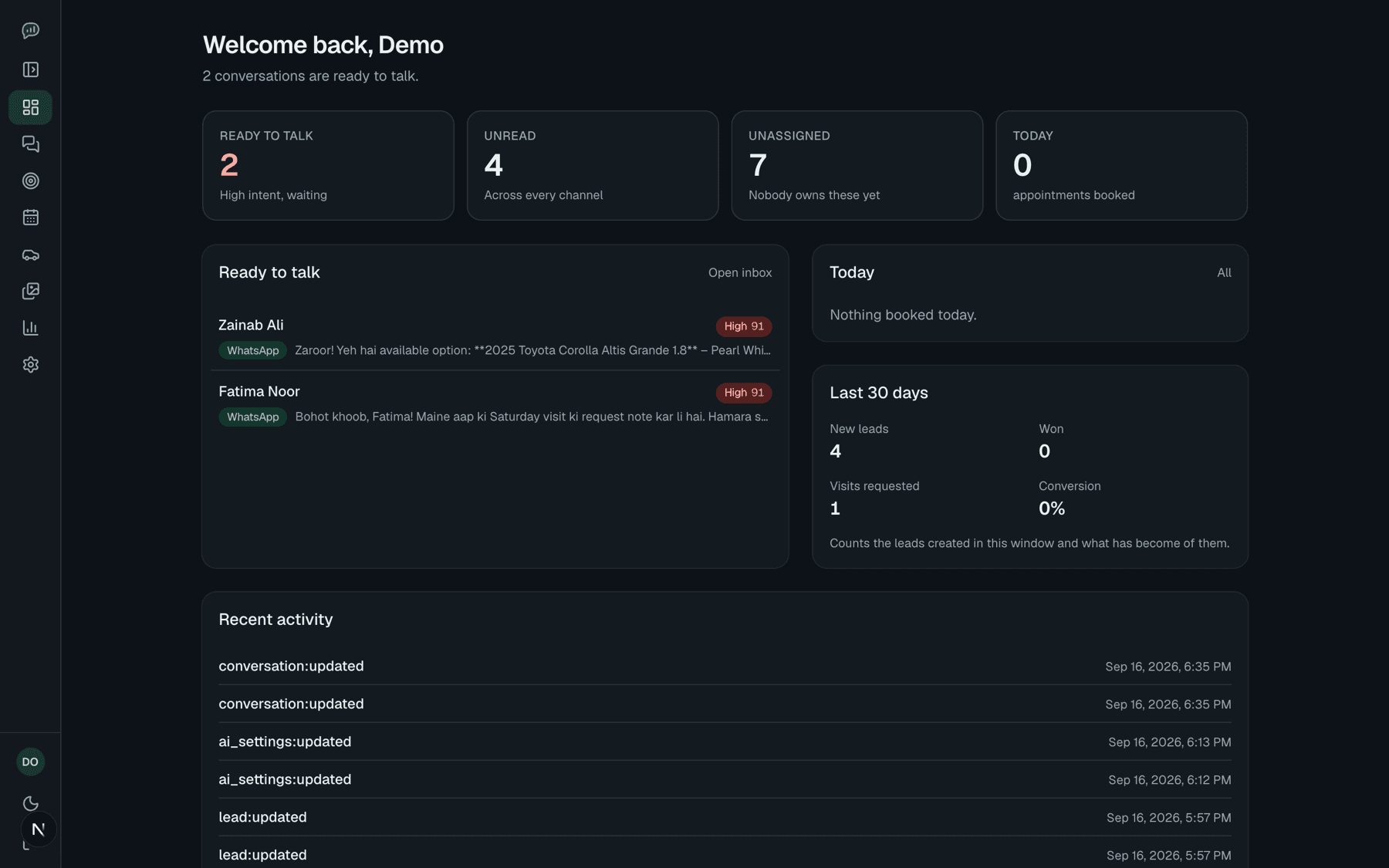Click Zainab Ali's Toyota Corolla message preview
This screenshot has height=868, width=1389.
[532, 350]
